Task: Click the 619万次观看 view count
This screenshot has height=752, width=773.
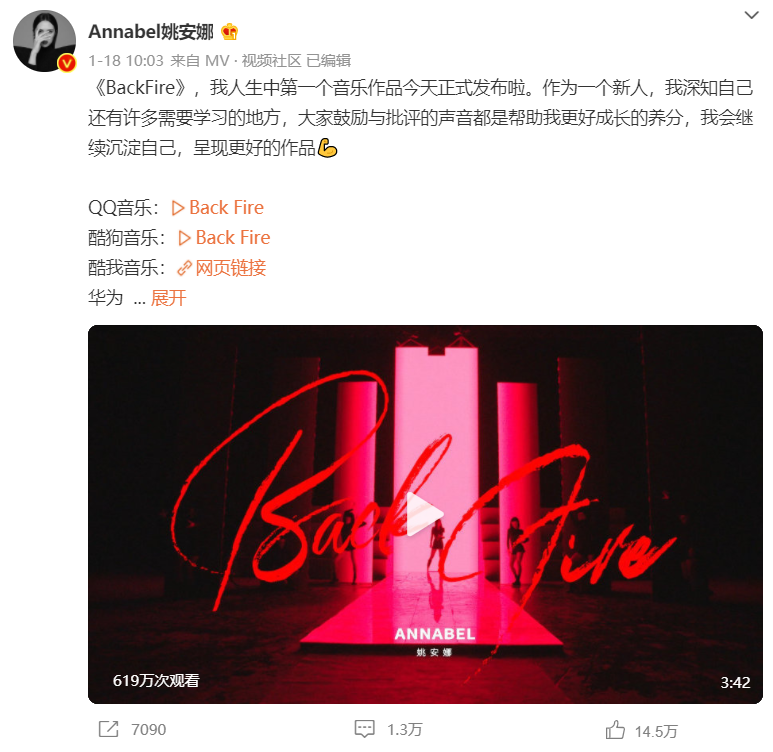Action: (x=156, y=680)
